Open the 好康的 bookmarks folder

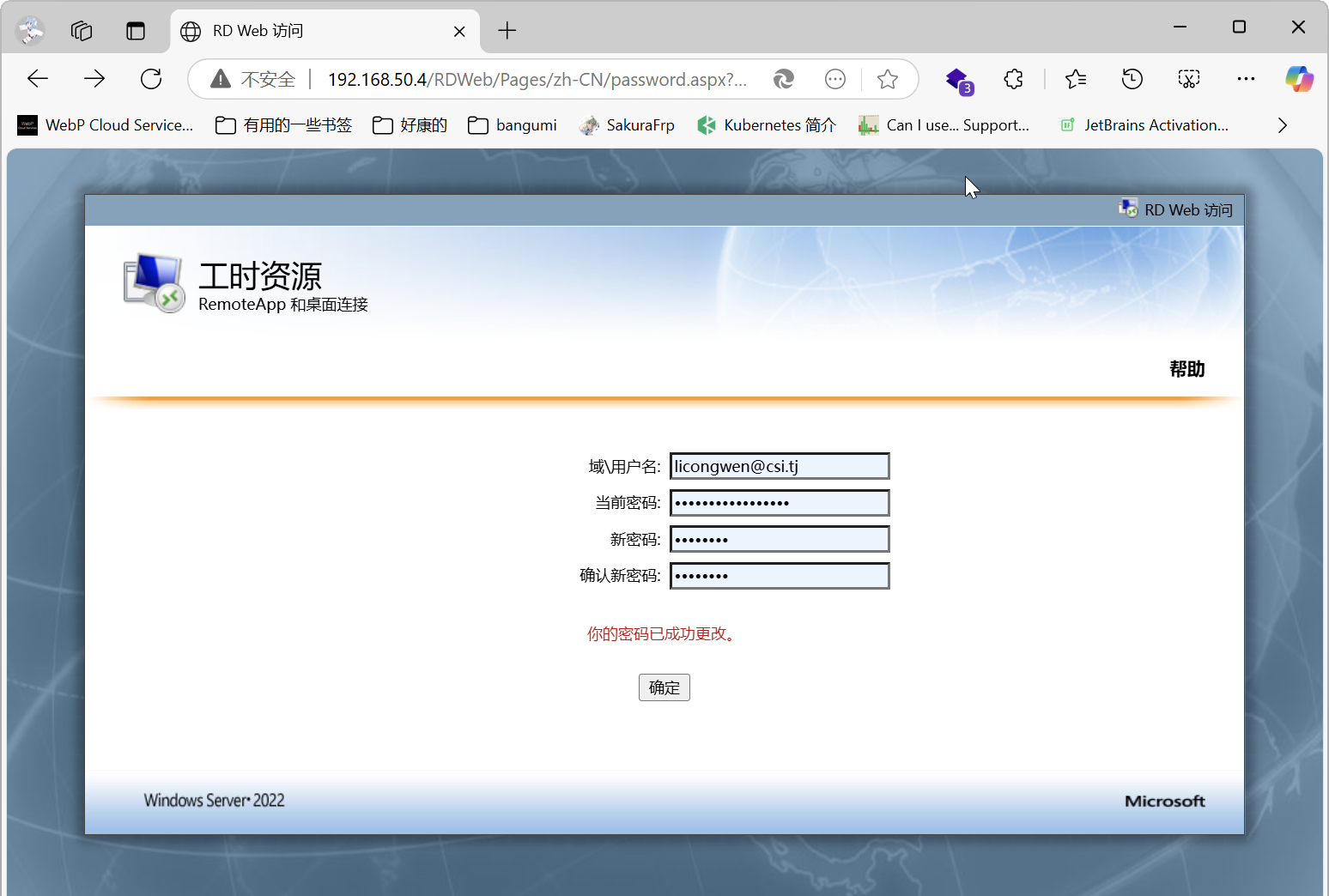[x=410, y=125]
